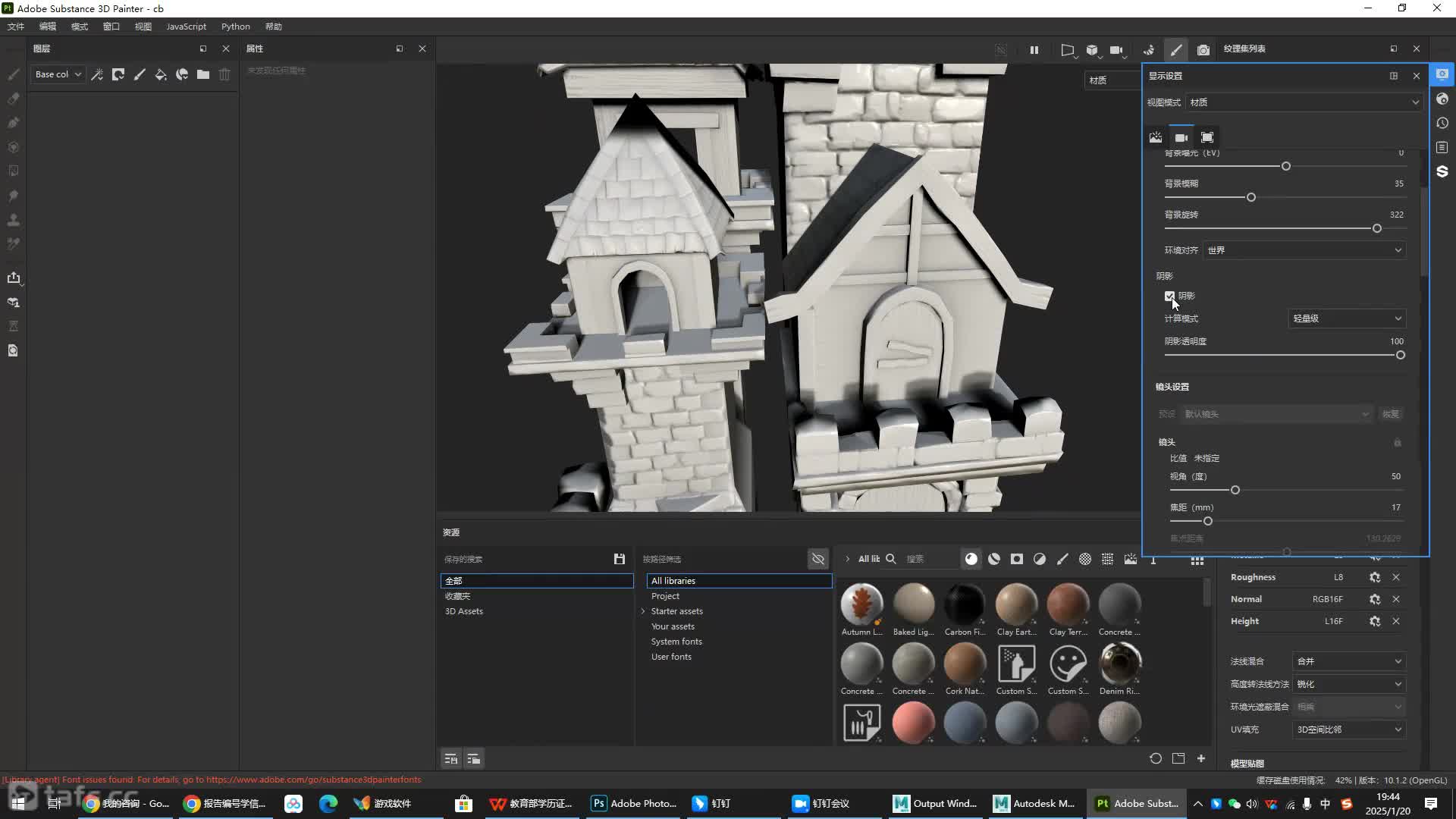Filter assets by environment maps

coord(1131,559)
